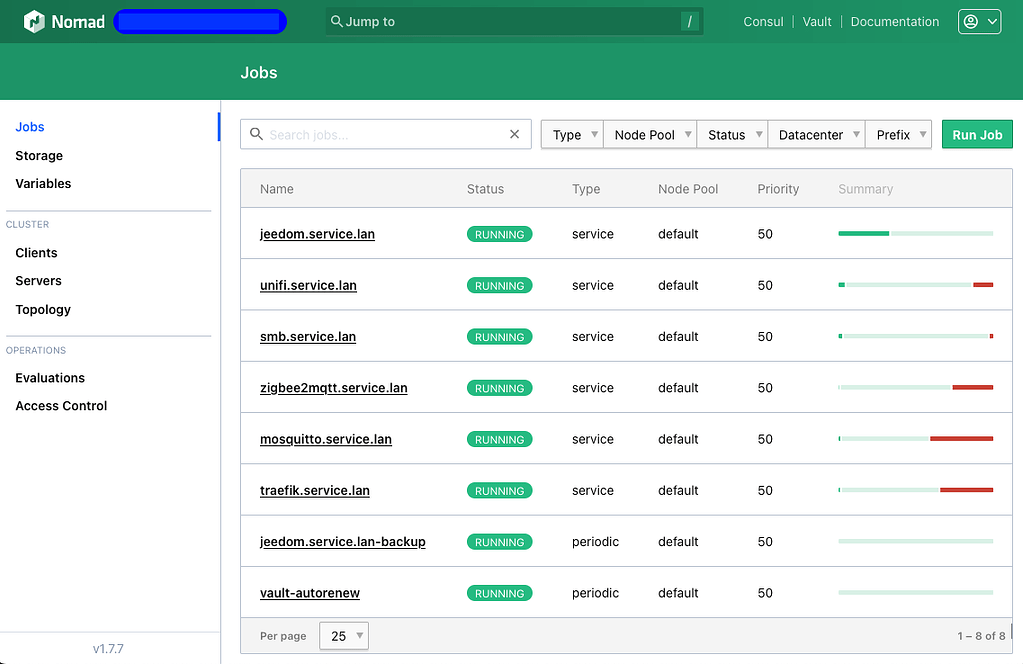
Task: Open the Clients section
Action: point(36,252)
